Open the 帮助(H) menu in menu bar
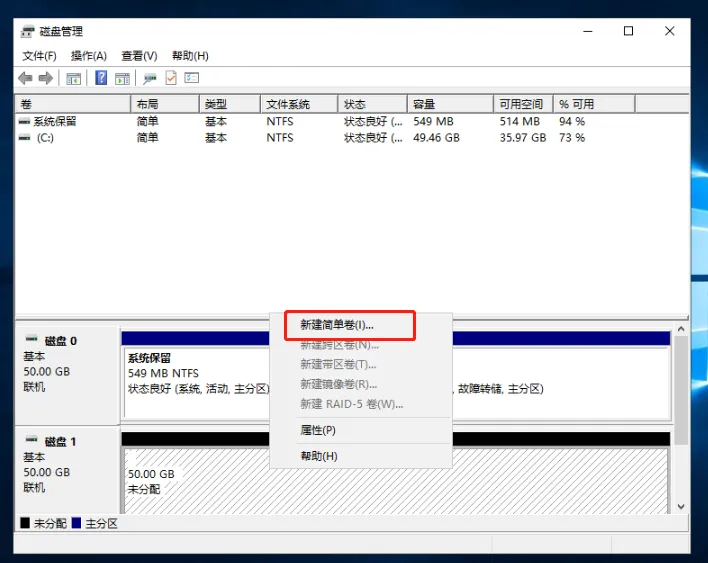708x563 pixels. coord(190,56)
